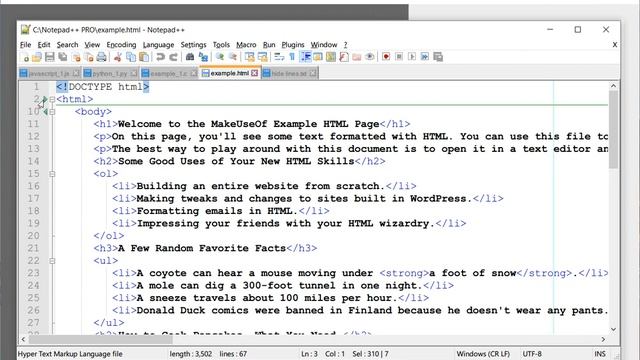Switch to the javascript_1.js tab
The height and width of the screenshot is (360, 640).
[49, 73]
